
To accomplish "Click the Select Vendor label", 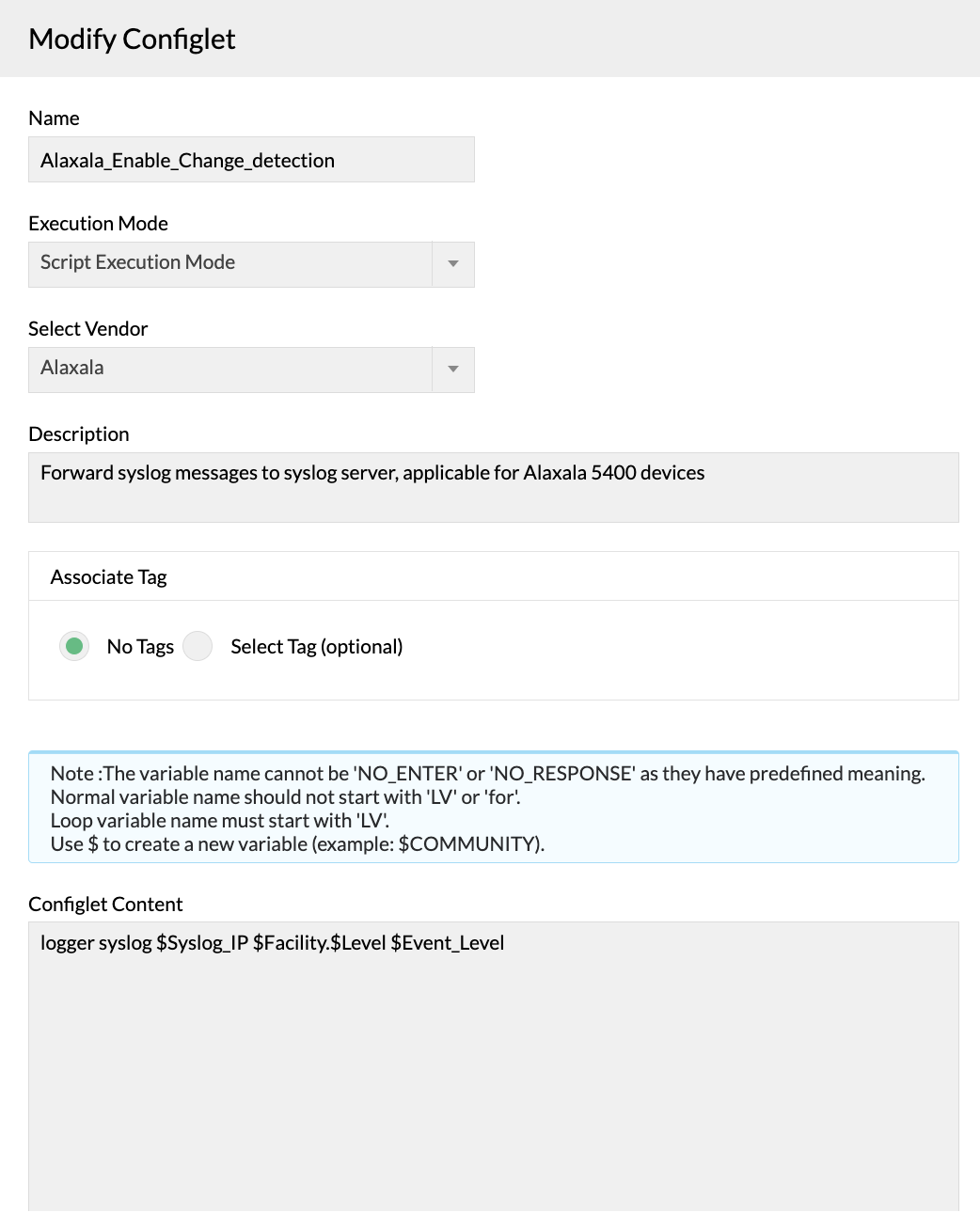I will (88, 329).
